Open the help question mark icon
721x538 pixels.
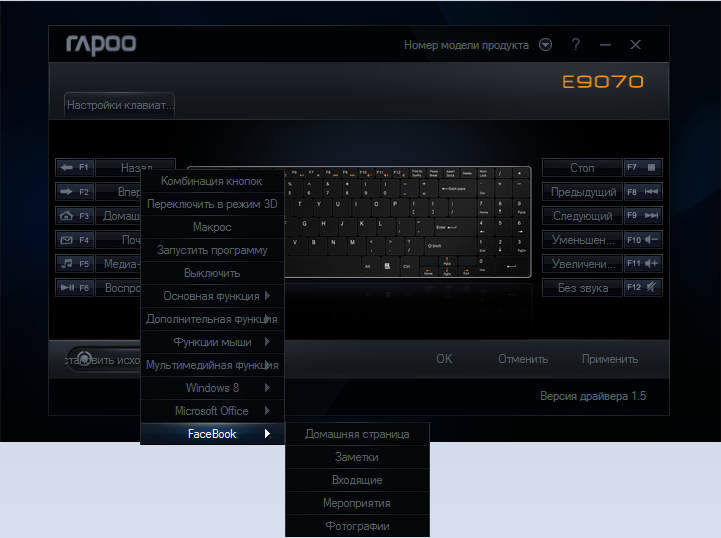tap(576, 45)
